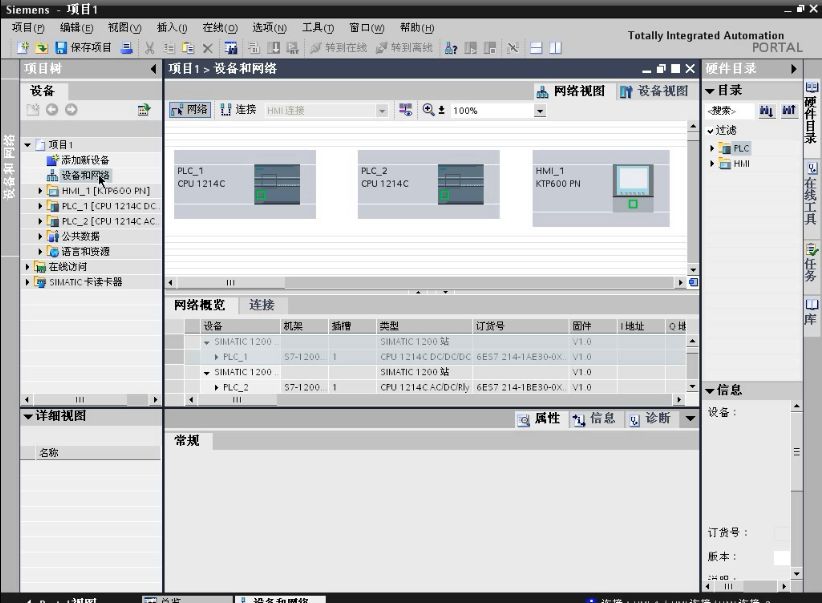Click the print icon in toolbar

pos(126,48)
